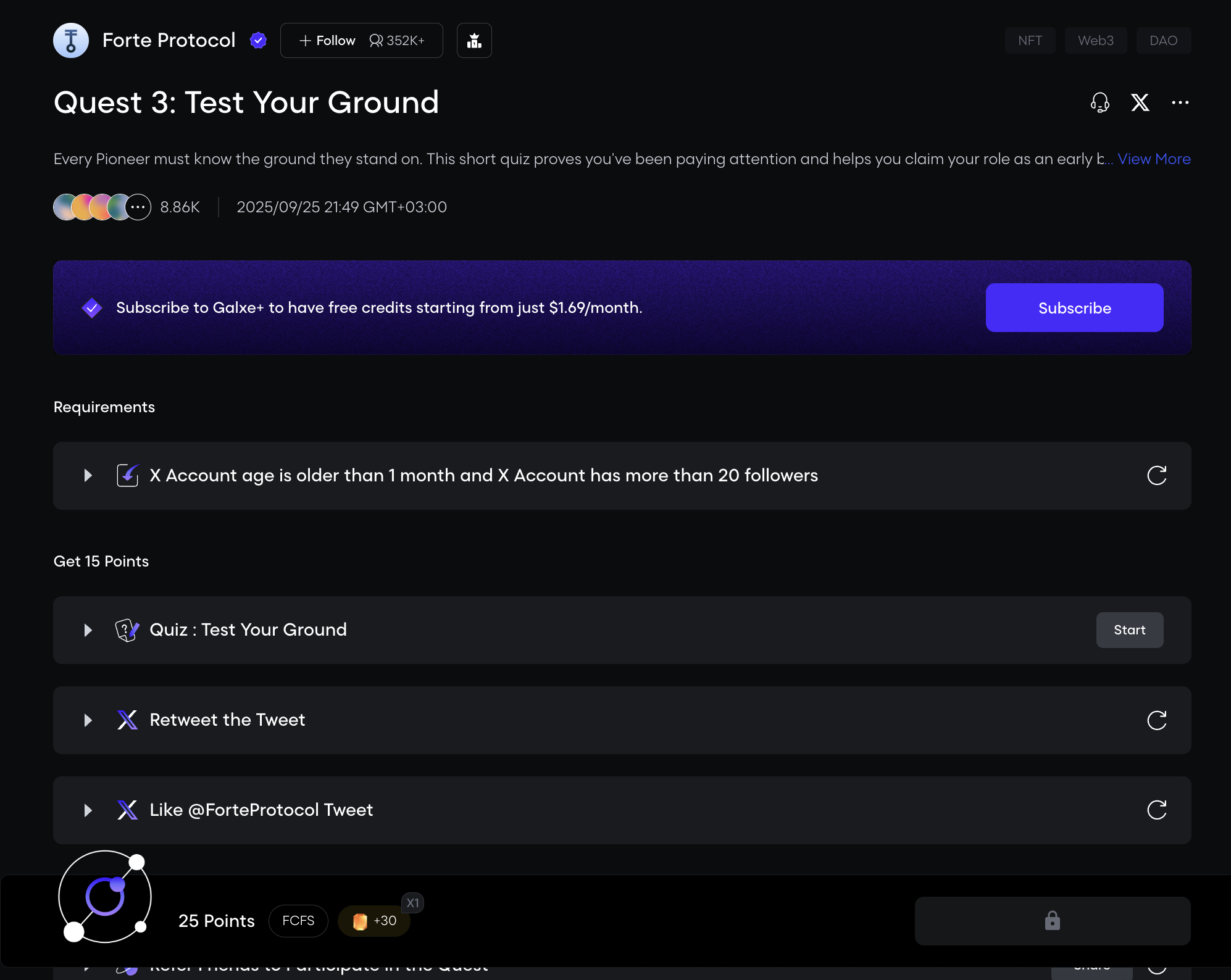
Task: Click the Subscribe button for Galxe+
Action: pyautogui.click(x=1074, y=308)
